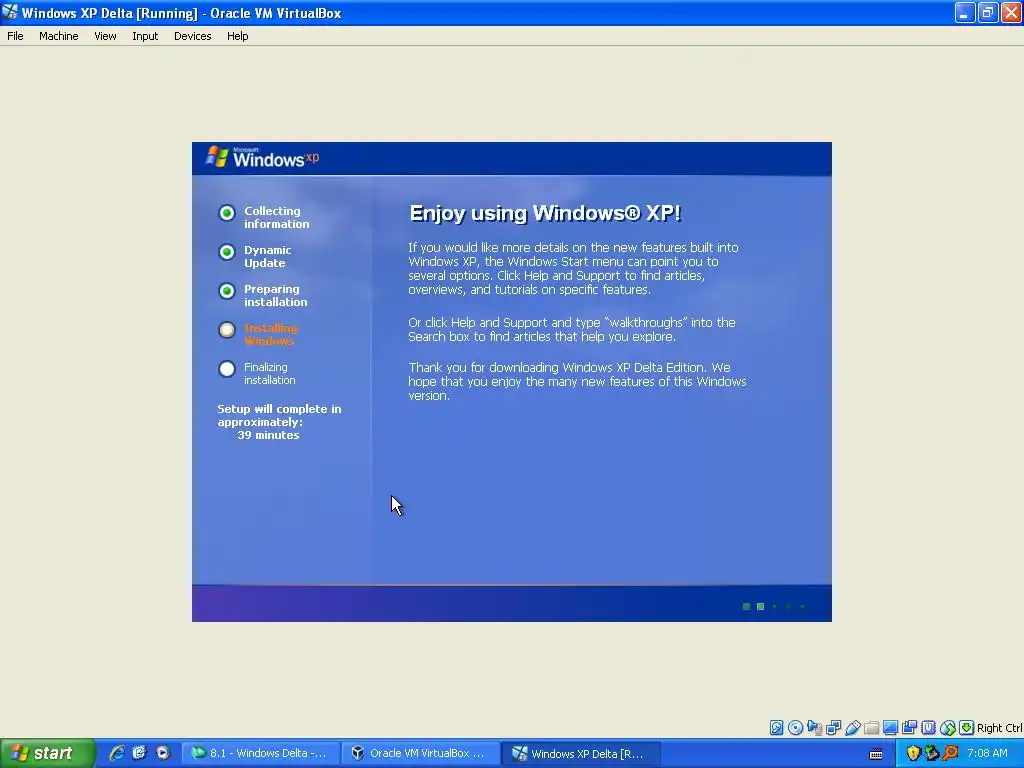Minimize the VirtualBox VM window
1024x768 pixels.
[x=965, y=12]
